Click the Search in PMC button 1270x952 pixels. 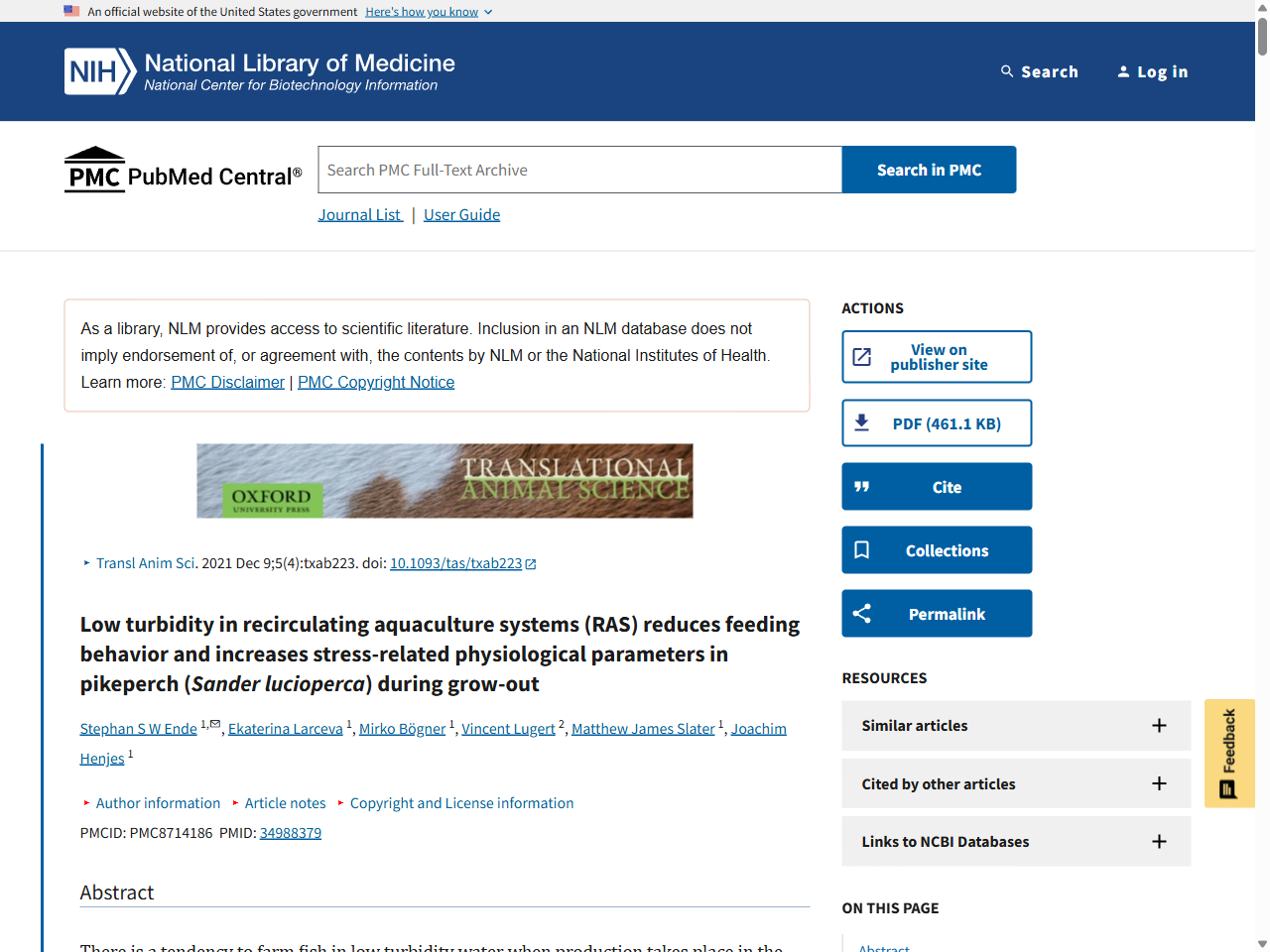coord(929,170)
